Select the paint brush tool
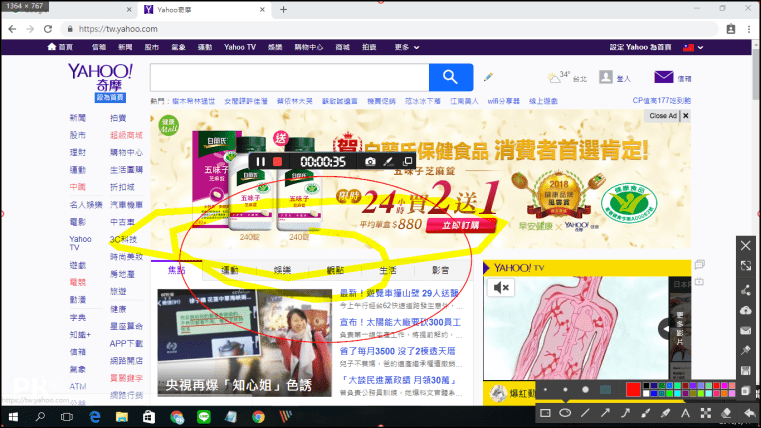The image size is (761, 428). point(645,413)
